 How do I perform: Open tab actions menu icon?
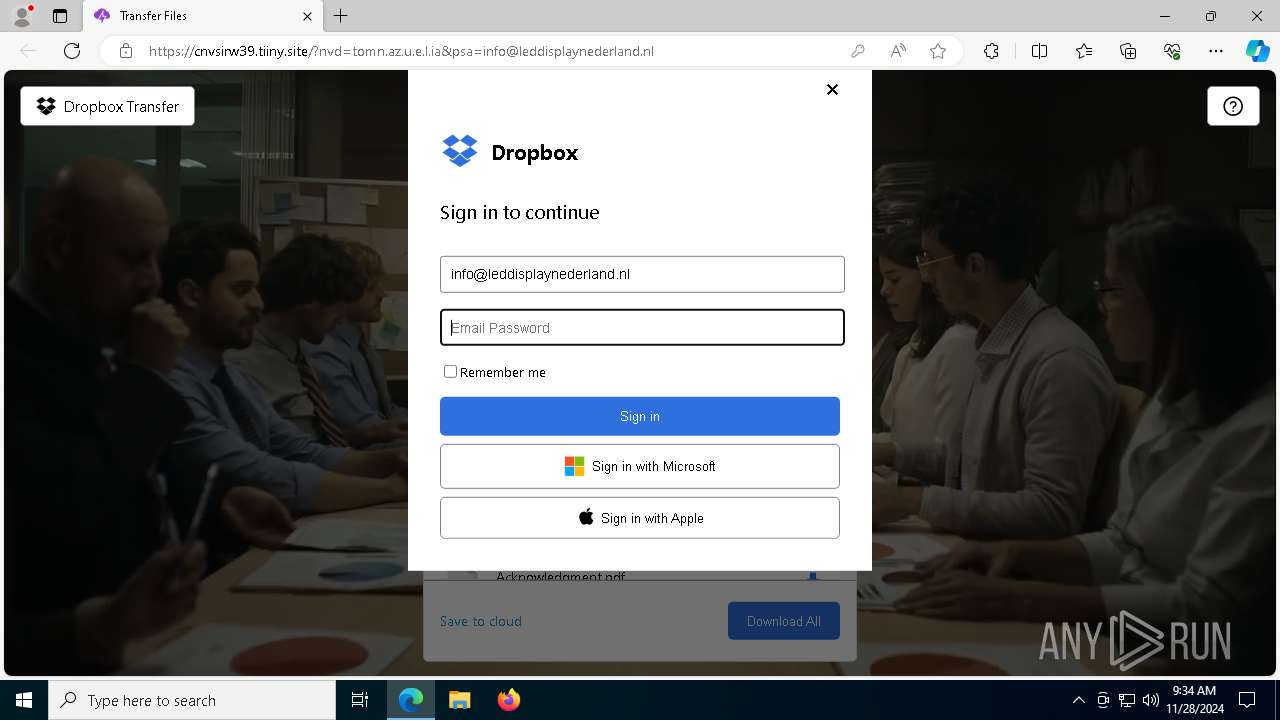click(x=60, y=16)
